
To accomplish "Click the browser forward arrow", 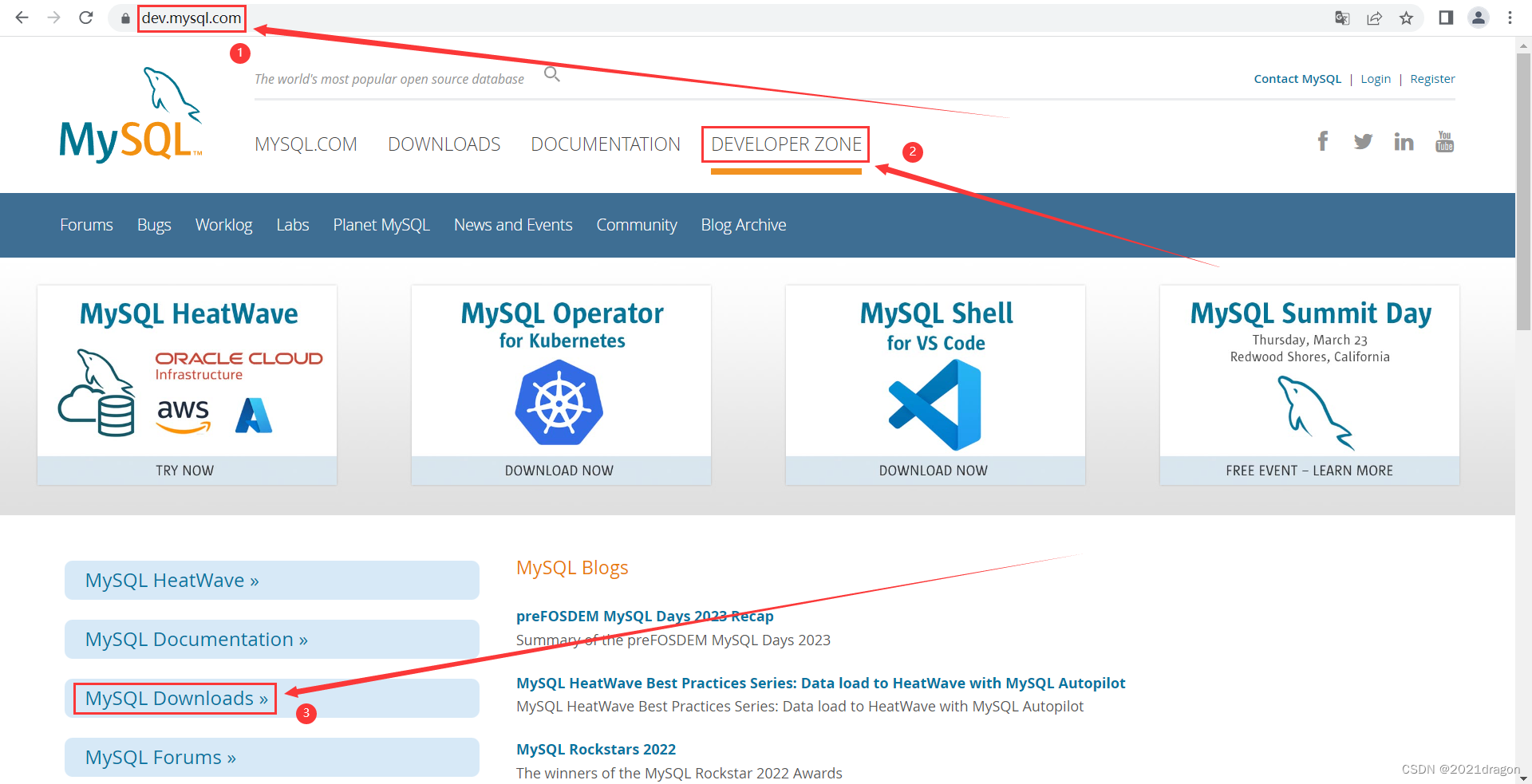I will point(53,18).
